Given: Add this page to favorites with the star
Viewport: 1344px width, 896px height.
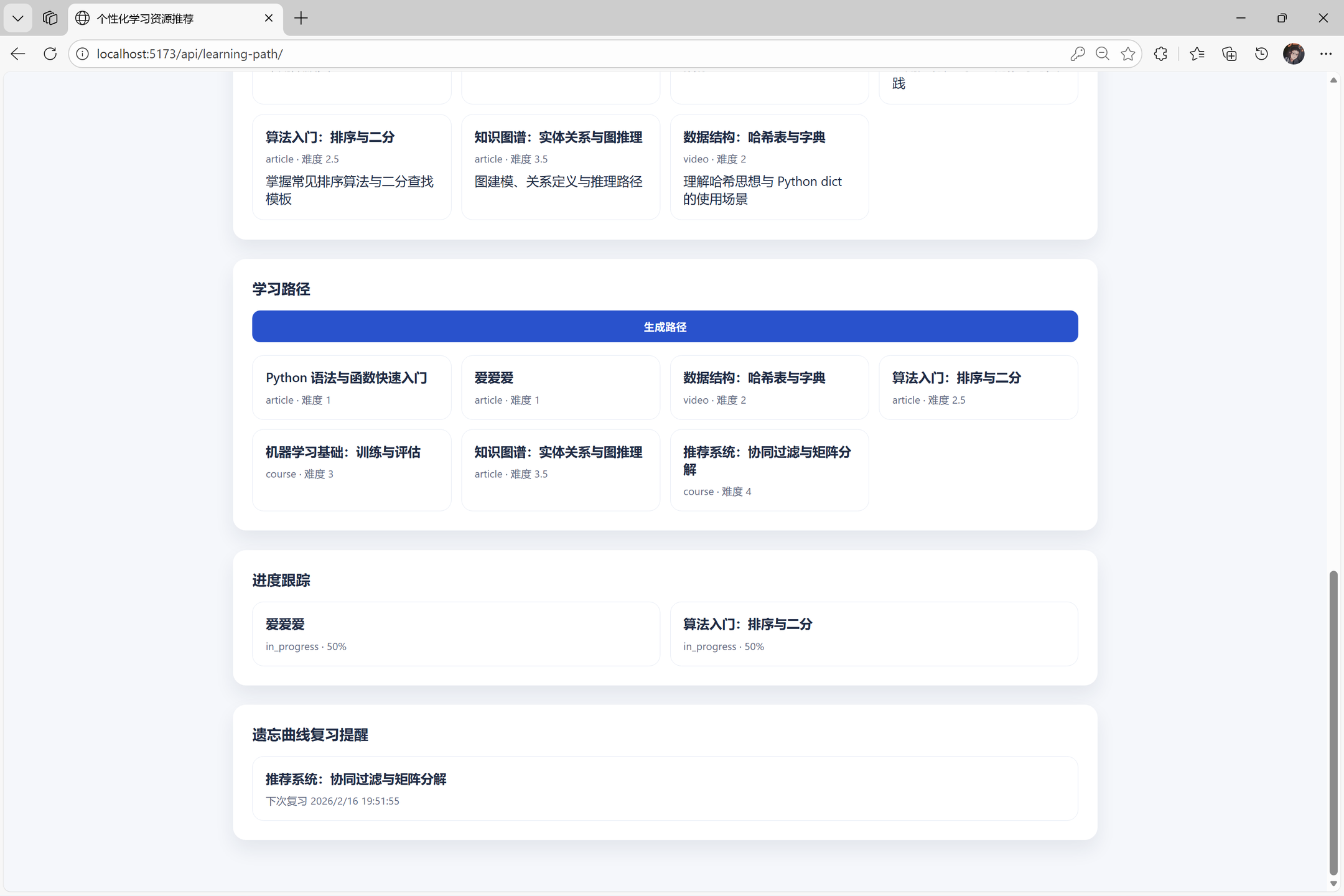Looking at the screenshot, I should coord(1128,54).
